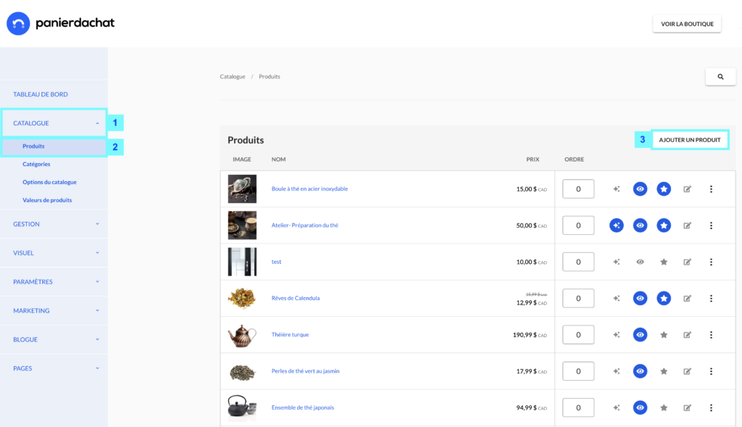Click Voir la boutique button
The height and width of the screenshot is (427, 742).
click(687, 24)
